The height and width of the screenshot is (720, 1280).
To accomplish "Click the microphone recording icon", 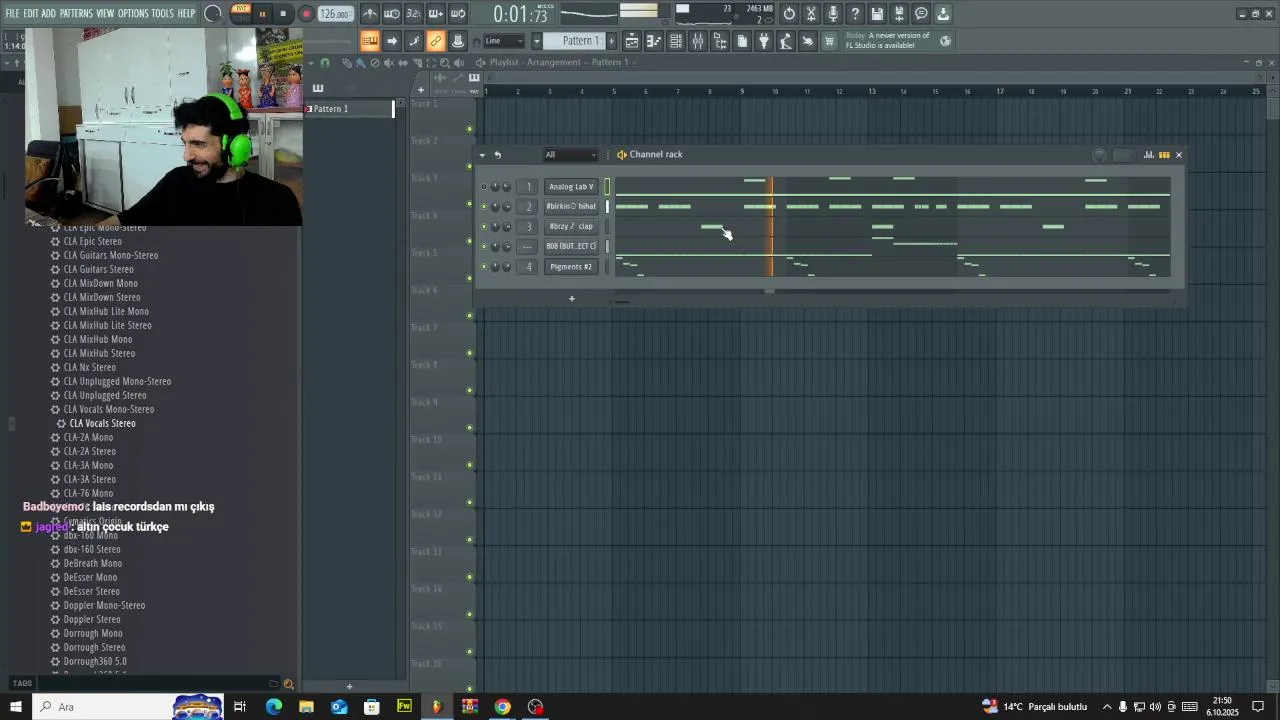I will tap(833, 14).
